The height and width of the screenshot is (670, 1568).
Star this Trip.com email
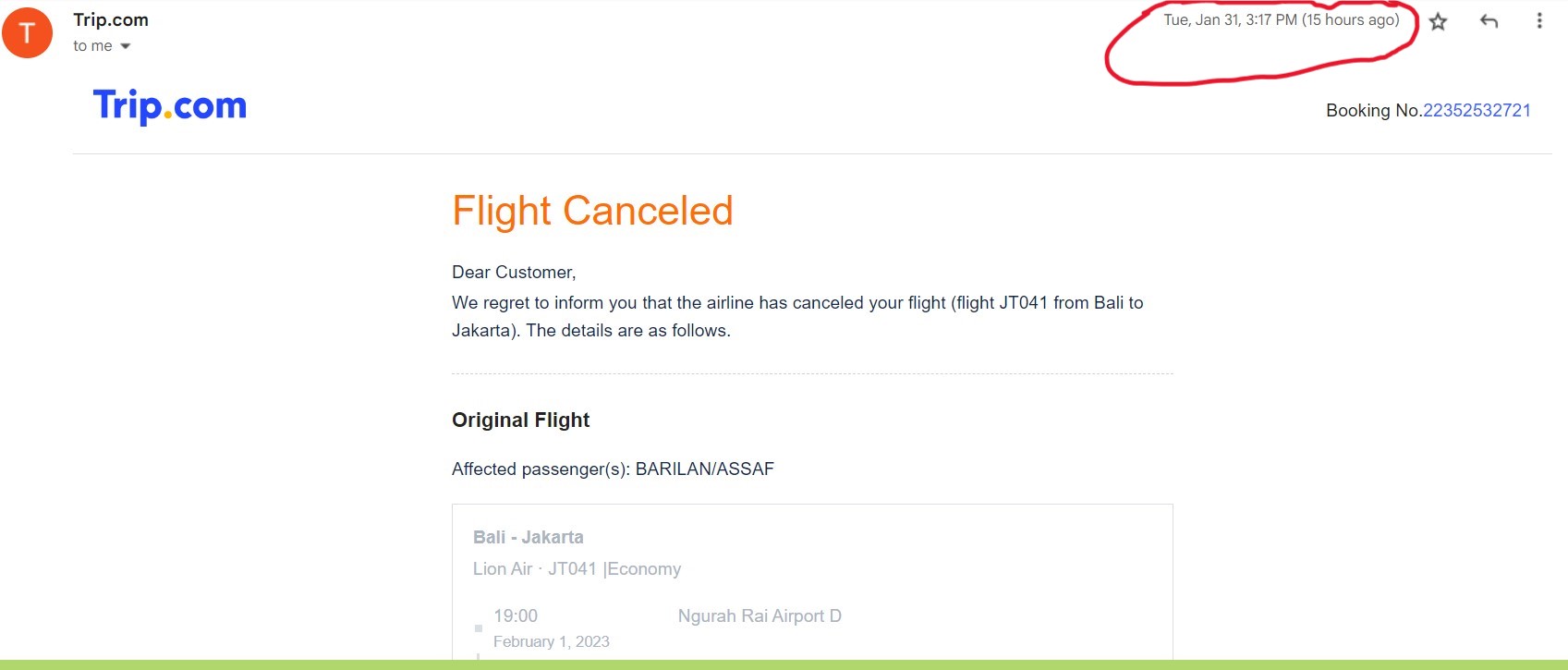1438,21
